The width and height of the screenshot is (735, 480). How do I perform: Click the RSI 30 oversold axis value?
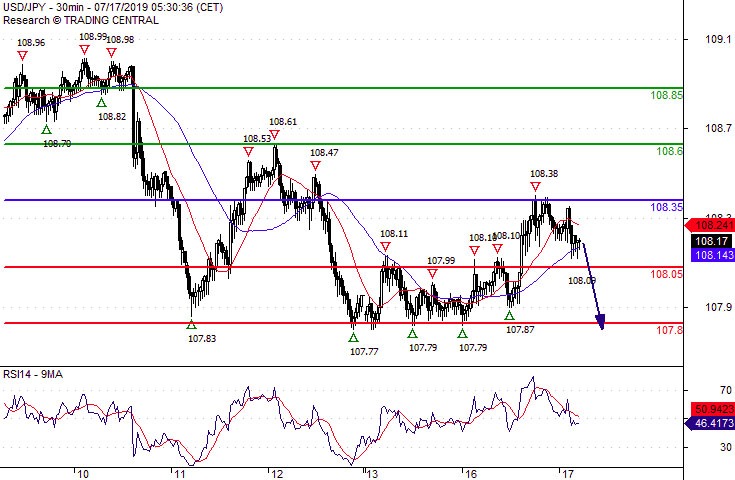(x=726, y=447)
